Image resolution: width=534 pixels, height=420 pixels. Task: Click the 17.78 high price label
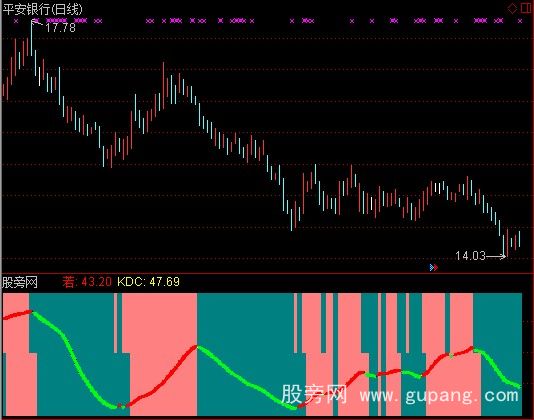click(x=60, y=28)
